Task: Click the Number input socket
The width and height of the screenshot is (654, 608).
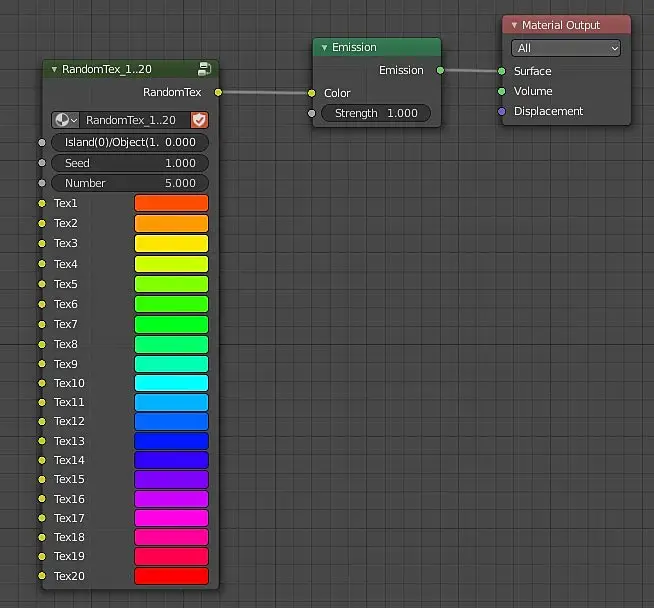Action: click(42, 183)
